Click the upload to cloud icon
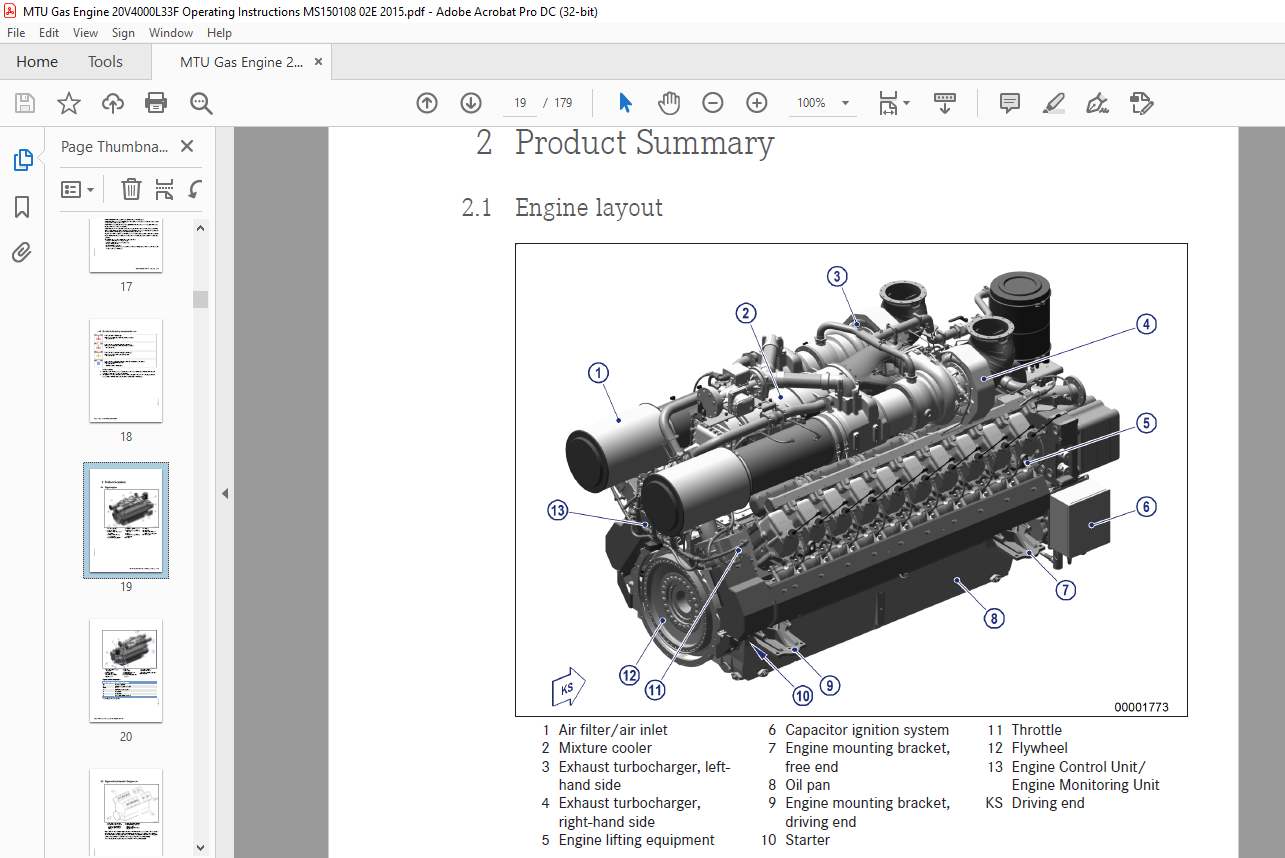1285x858 pixels. [x=113, y=103]
